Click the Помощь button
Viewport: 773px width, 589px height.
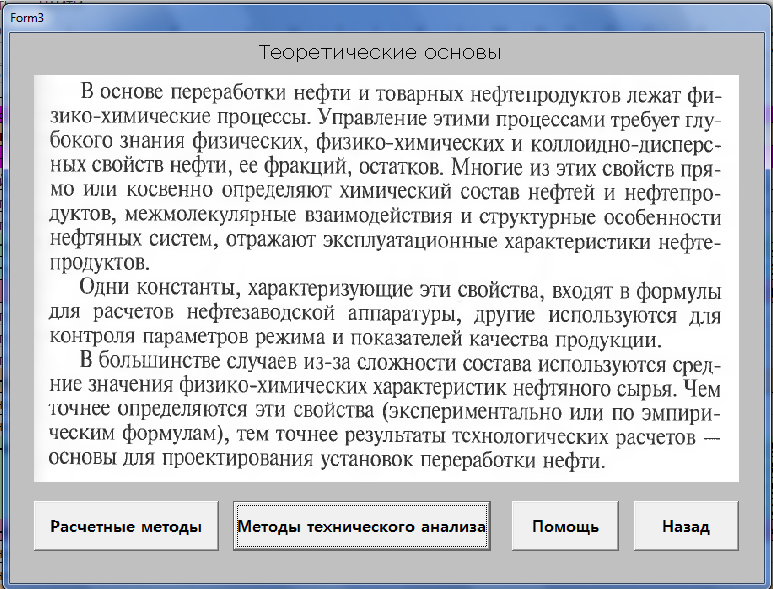[x=565, y=526]
